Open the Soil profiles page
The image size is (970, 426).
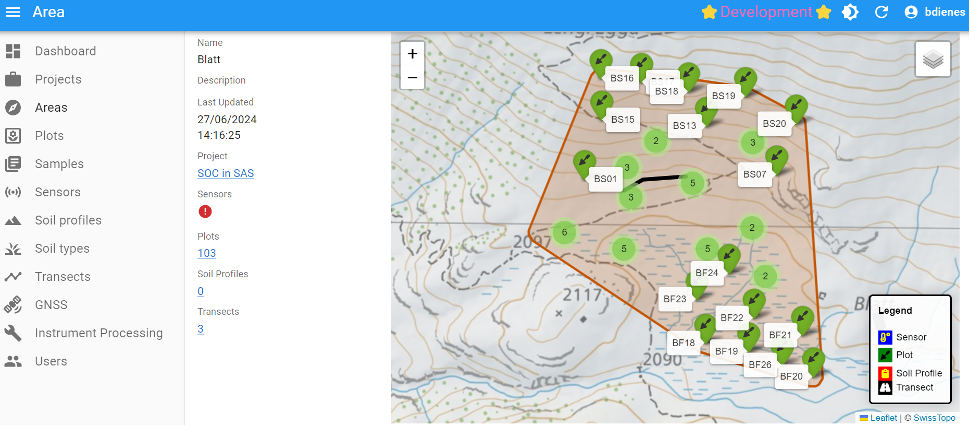pos(68,220)
